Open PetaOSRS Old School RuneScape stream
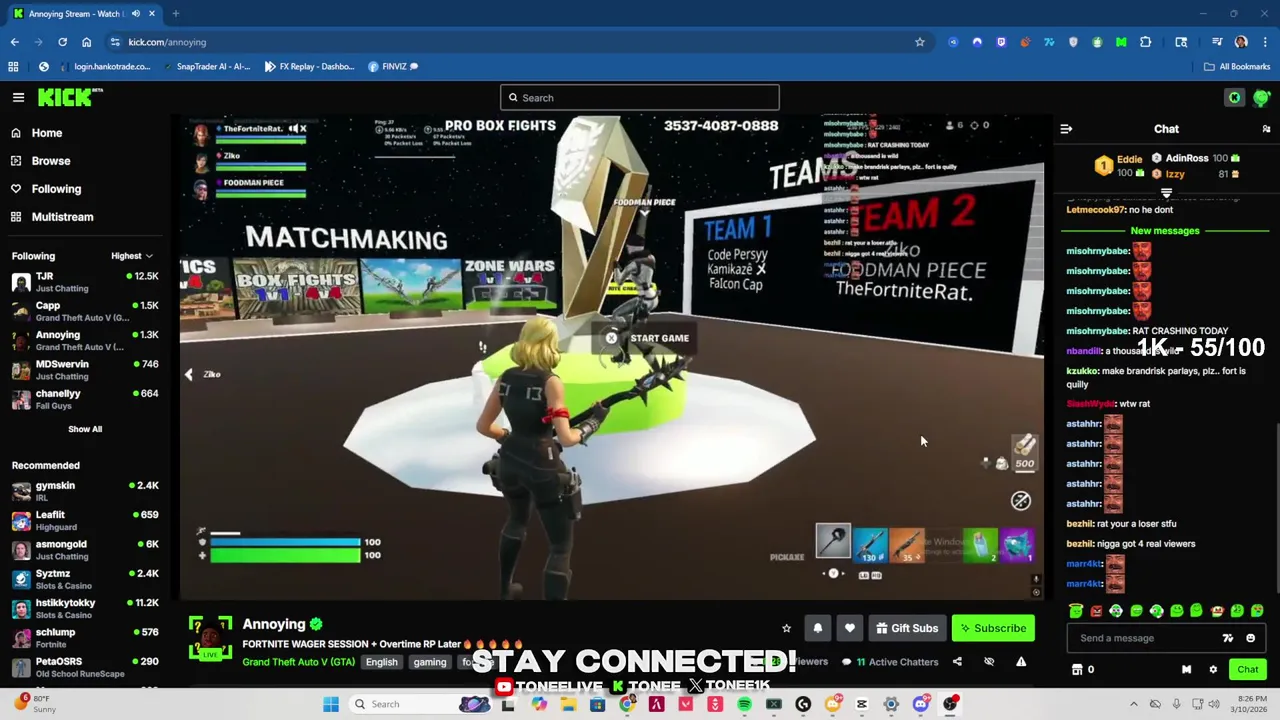This screenshot has width=1280, height=720. click(84, 667)
